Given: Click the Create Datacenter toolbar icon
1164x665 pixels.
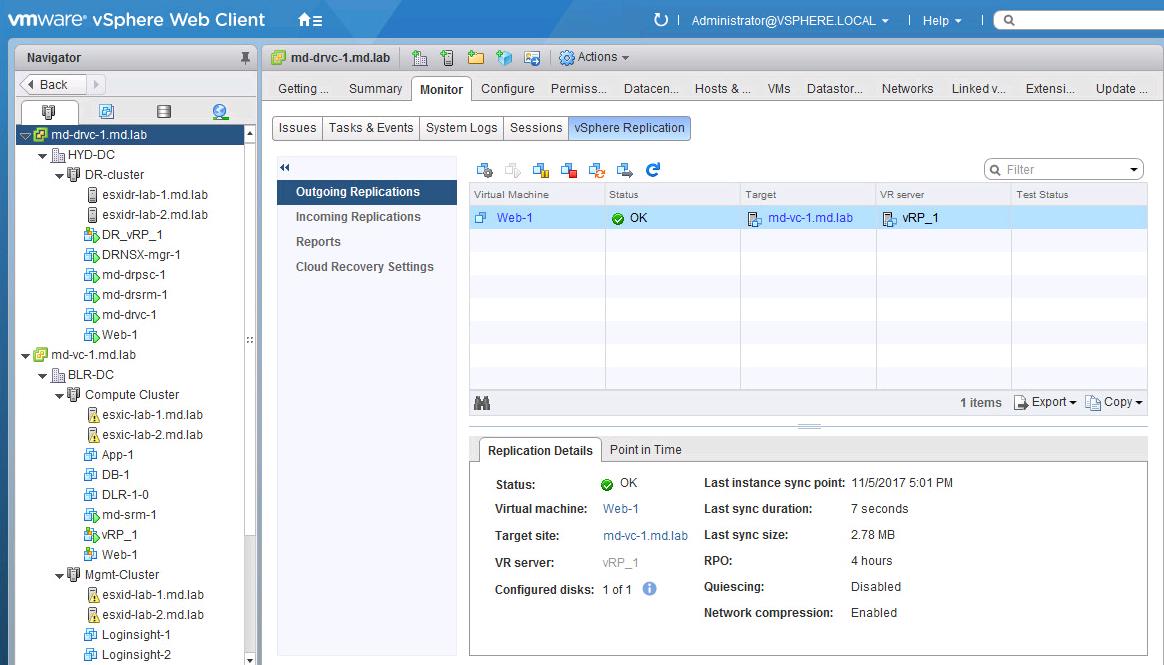Looking at the screenshot, I should point(419,57).
